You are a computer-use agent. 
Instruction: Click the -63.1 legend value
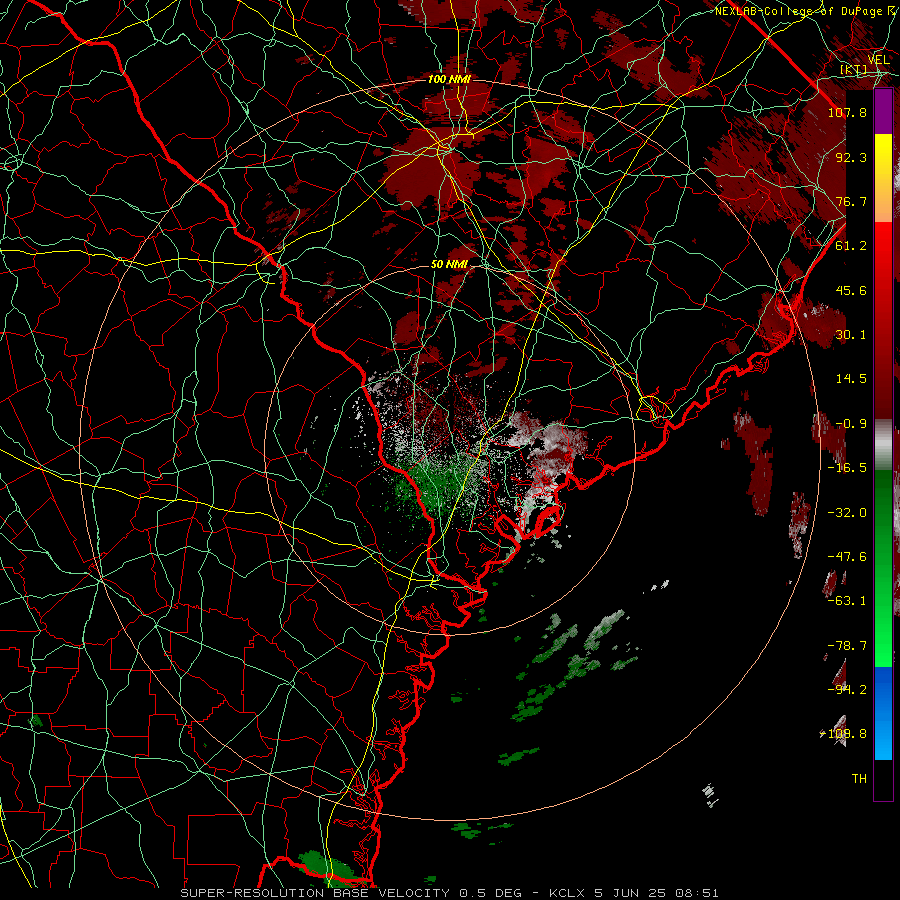click(x=847, y=601)
